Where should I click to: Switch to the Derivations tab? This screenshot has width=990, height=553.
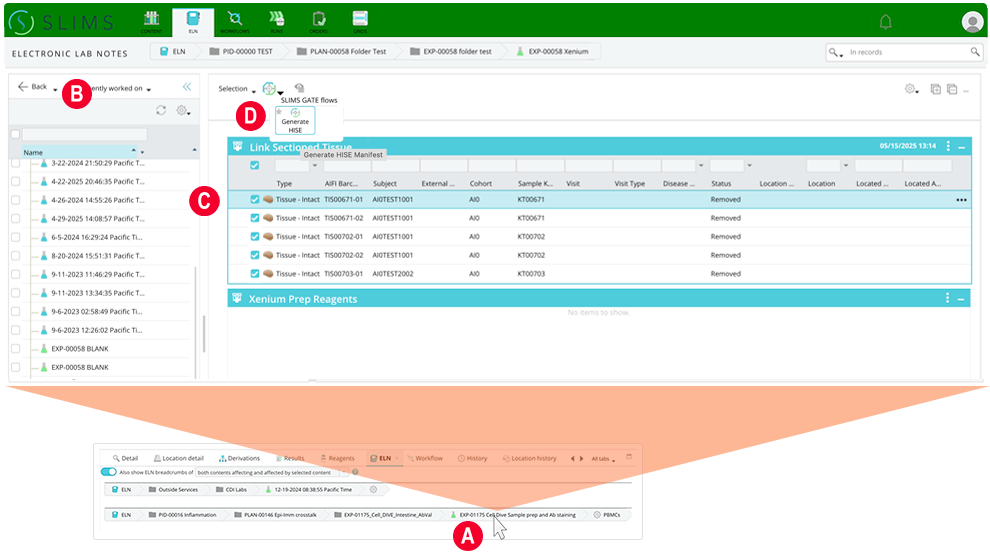(239, 458)
